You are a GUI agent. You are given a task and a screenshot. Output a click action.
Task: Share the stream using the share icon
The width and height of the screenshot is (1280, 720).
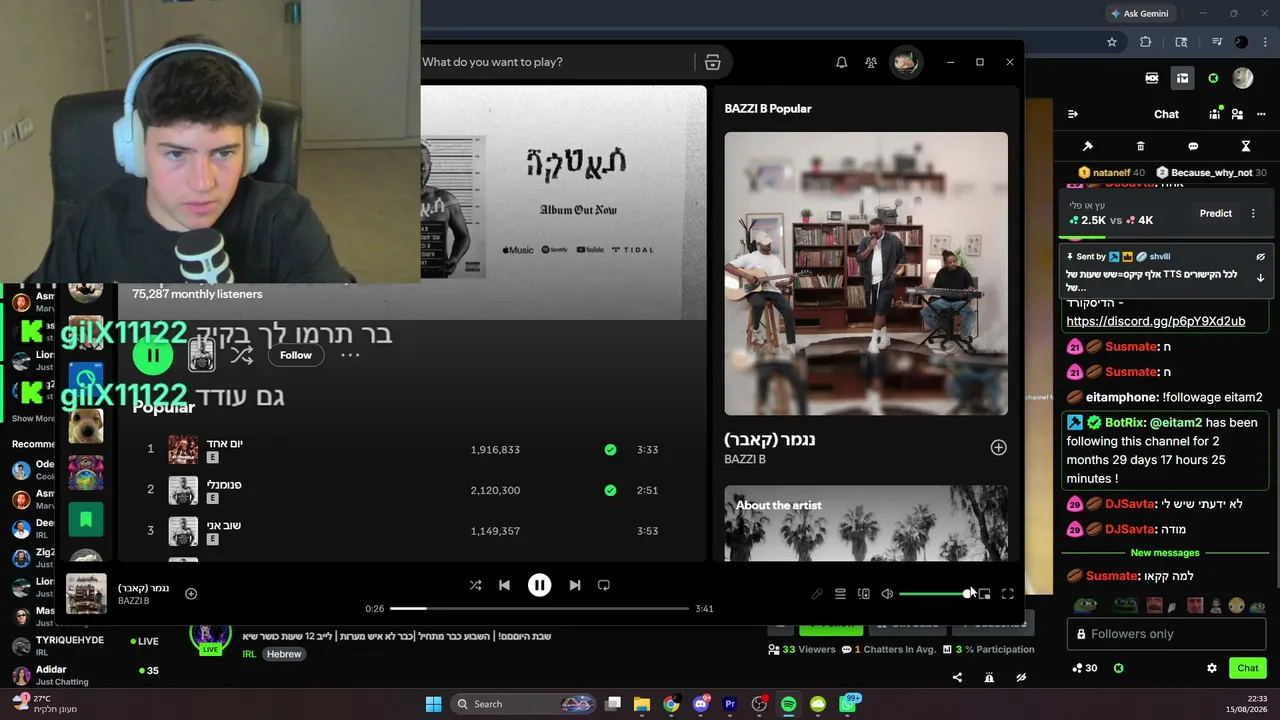(x=957, y=677)
